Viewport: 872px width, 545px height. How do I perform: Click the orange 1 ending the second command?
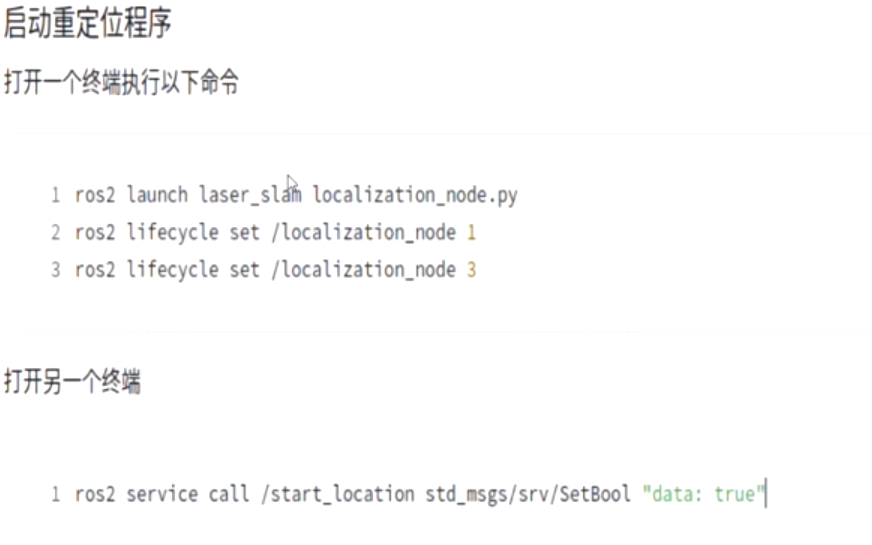tap(472, 233)
